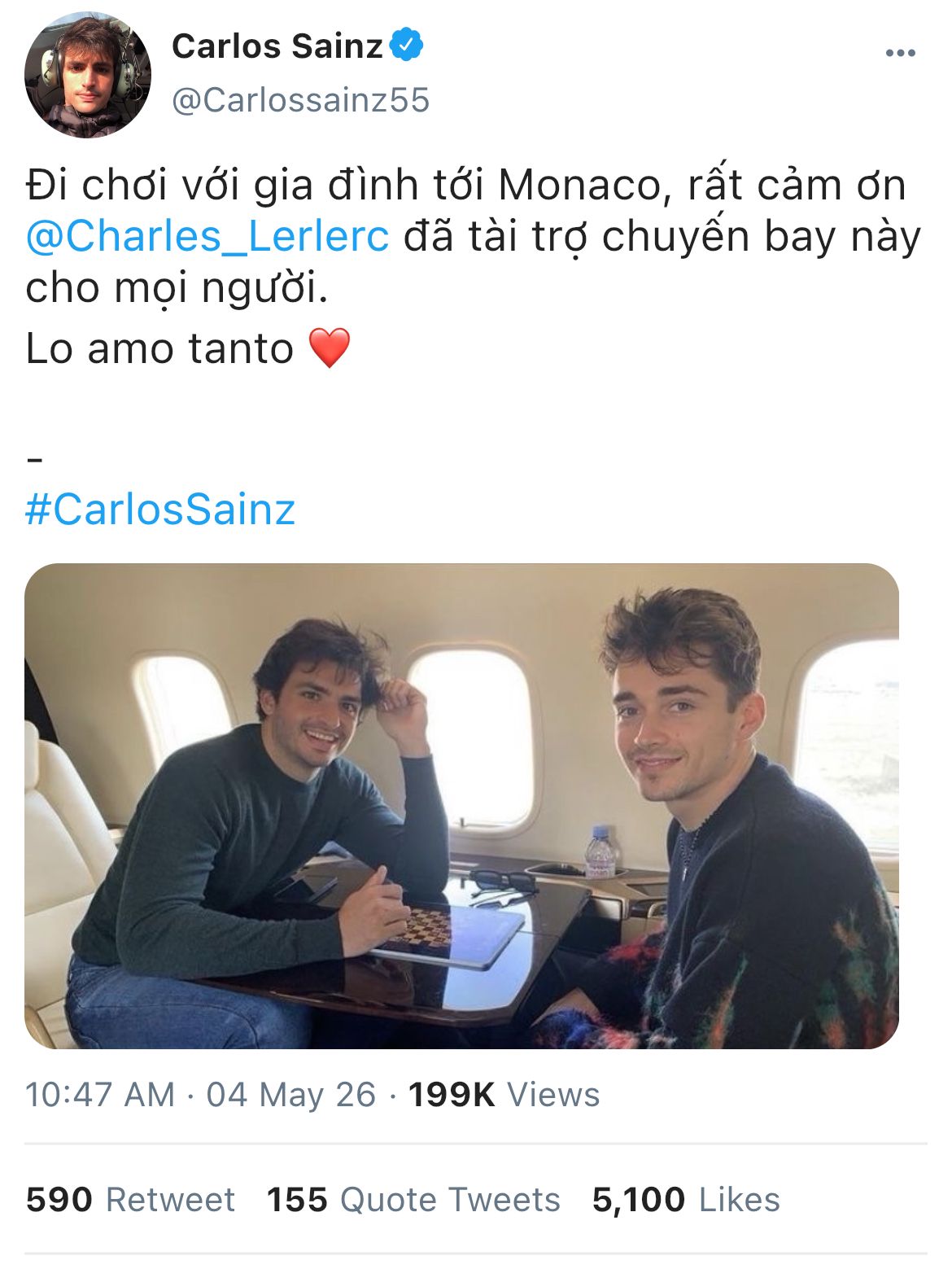Open the 199K Views analytics
Viewport: 952px width, 1269px height.
point(504,1095)
